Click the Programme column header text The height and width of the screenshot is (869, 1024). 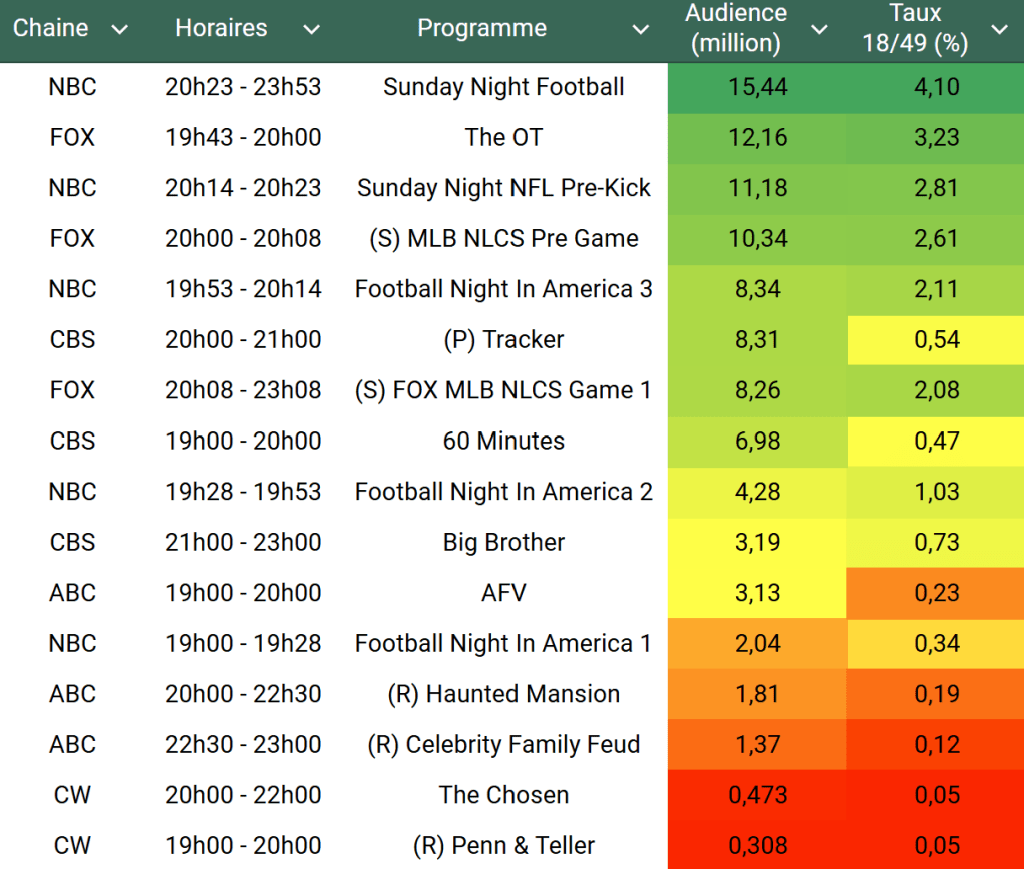(x=481, y=29)
